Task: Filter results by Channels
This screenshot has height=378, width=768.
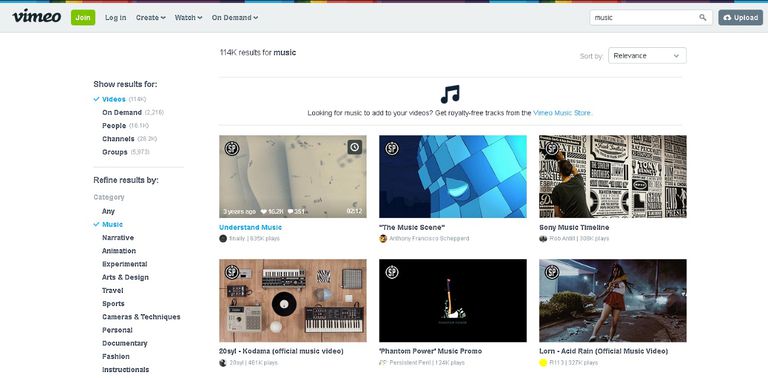Action: (x=118, y=139)
